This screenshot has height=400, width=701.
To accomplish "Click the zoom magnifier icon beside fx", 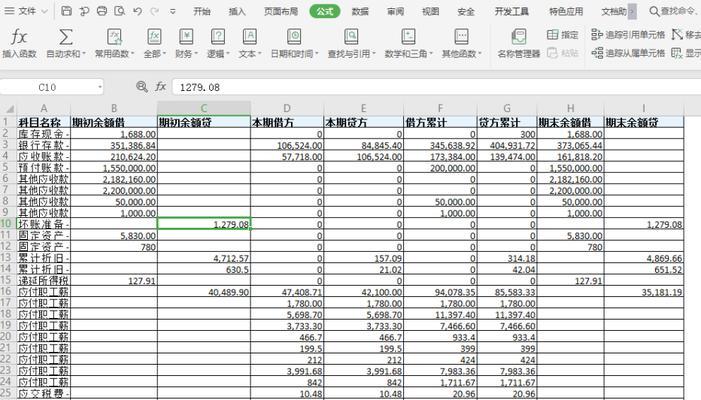I will click(142, 87).
